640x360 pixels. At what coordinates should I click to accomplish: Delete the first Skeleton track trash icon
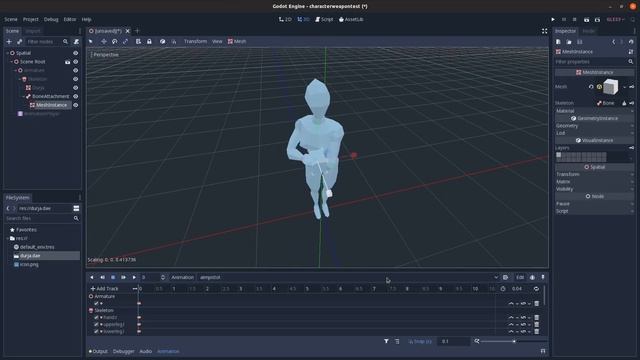point(537,317)
